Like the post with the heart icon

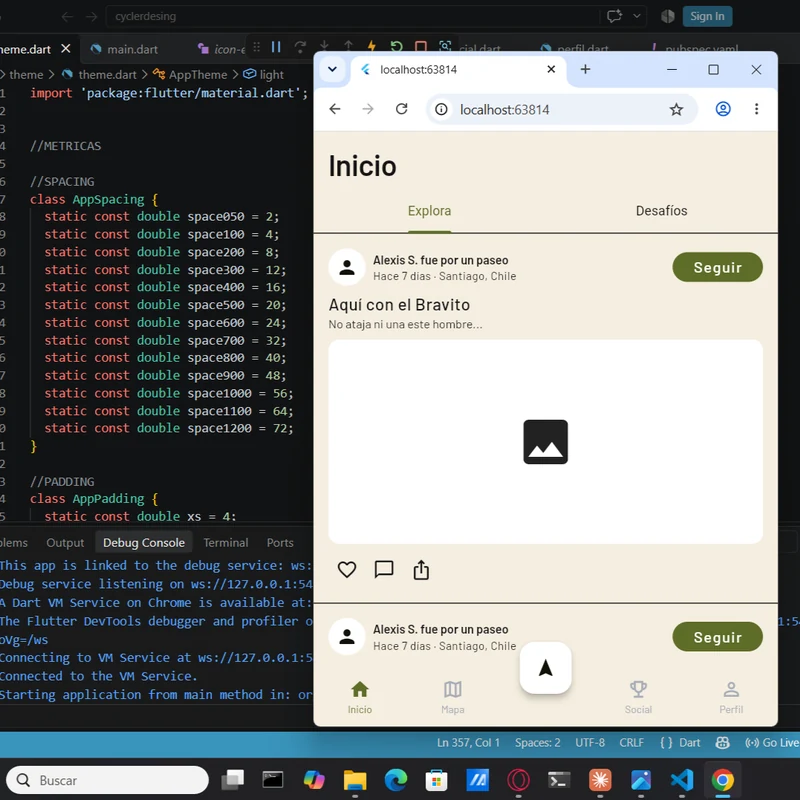click(x=347, y=569)
